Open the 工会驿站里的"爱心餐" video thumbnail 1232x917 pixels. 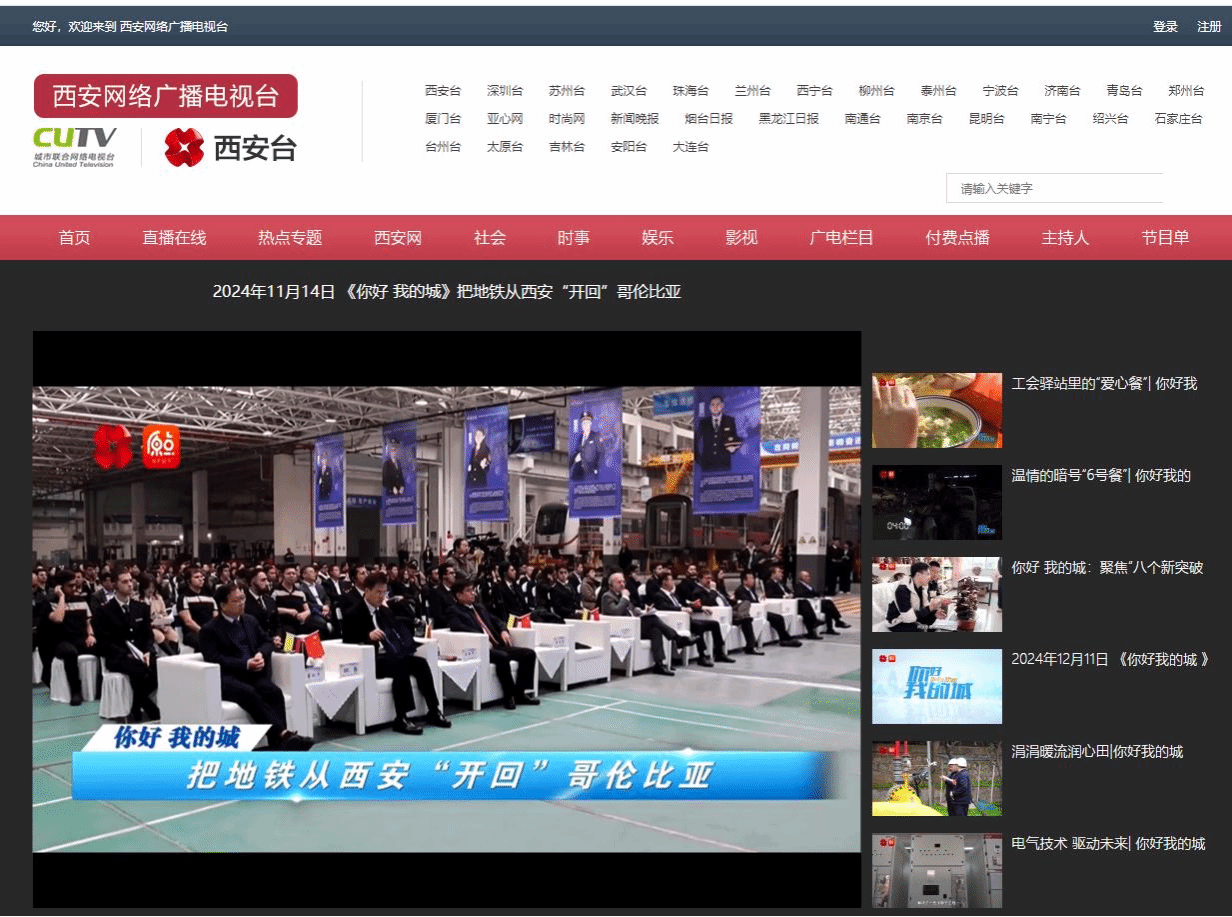936,410
